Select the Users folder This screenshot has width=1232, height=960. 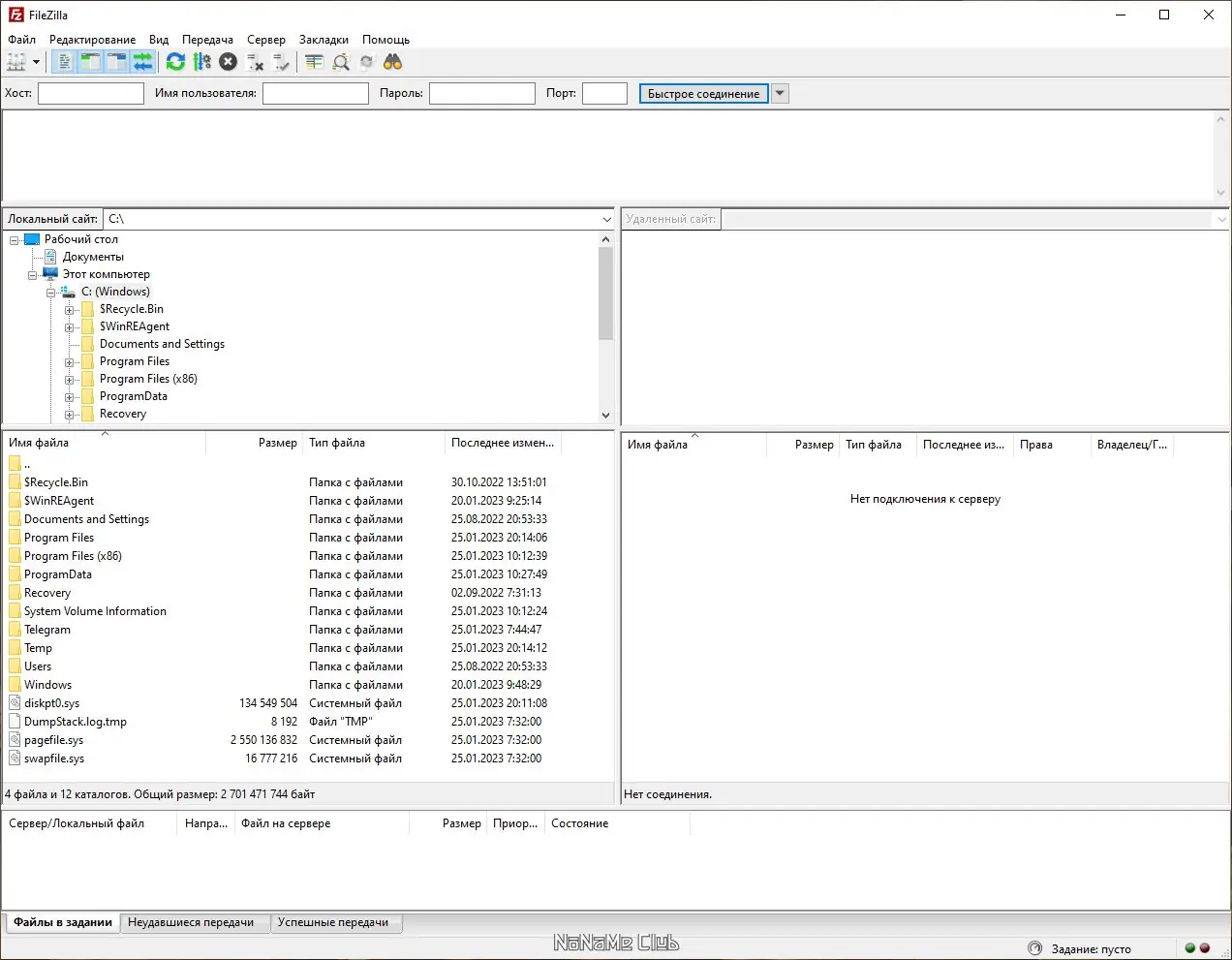coord(38,666)
